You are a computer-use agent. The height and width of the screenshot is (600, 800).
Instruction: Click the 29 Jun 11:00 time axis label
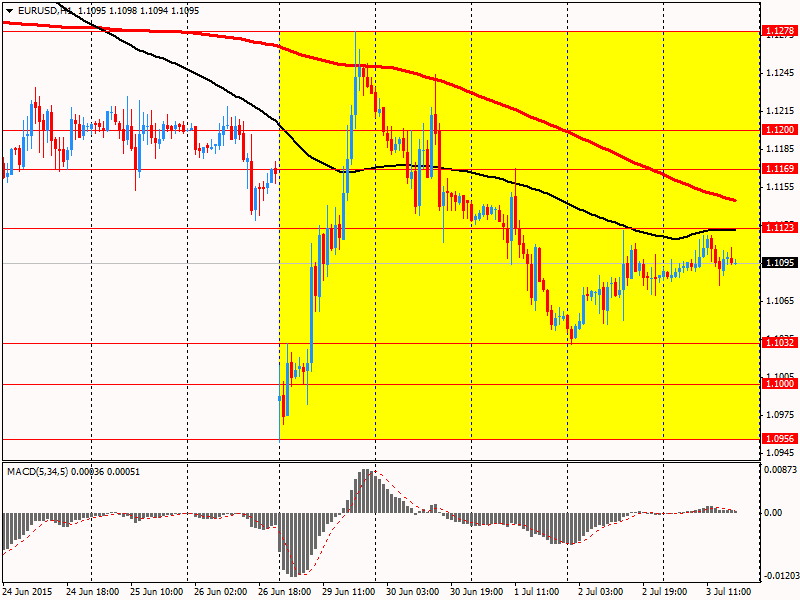[x=348, y=592]
